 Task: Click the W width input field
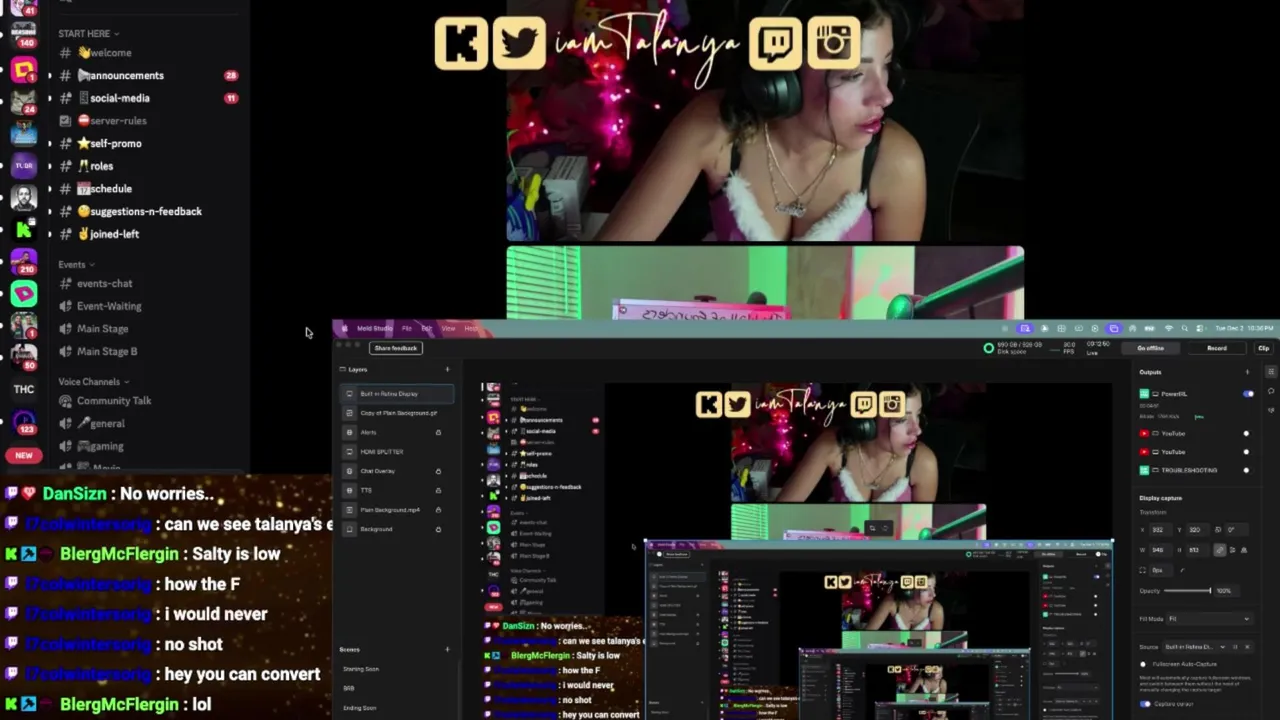(1161, 549)
